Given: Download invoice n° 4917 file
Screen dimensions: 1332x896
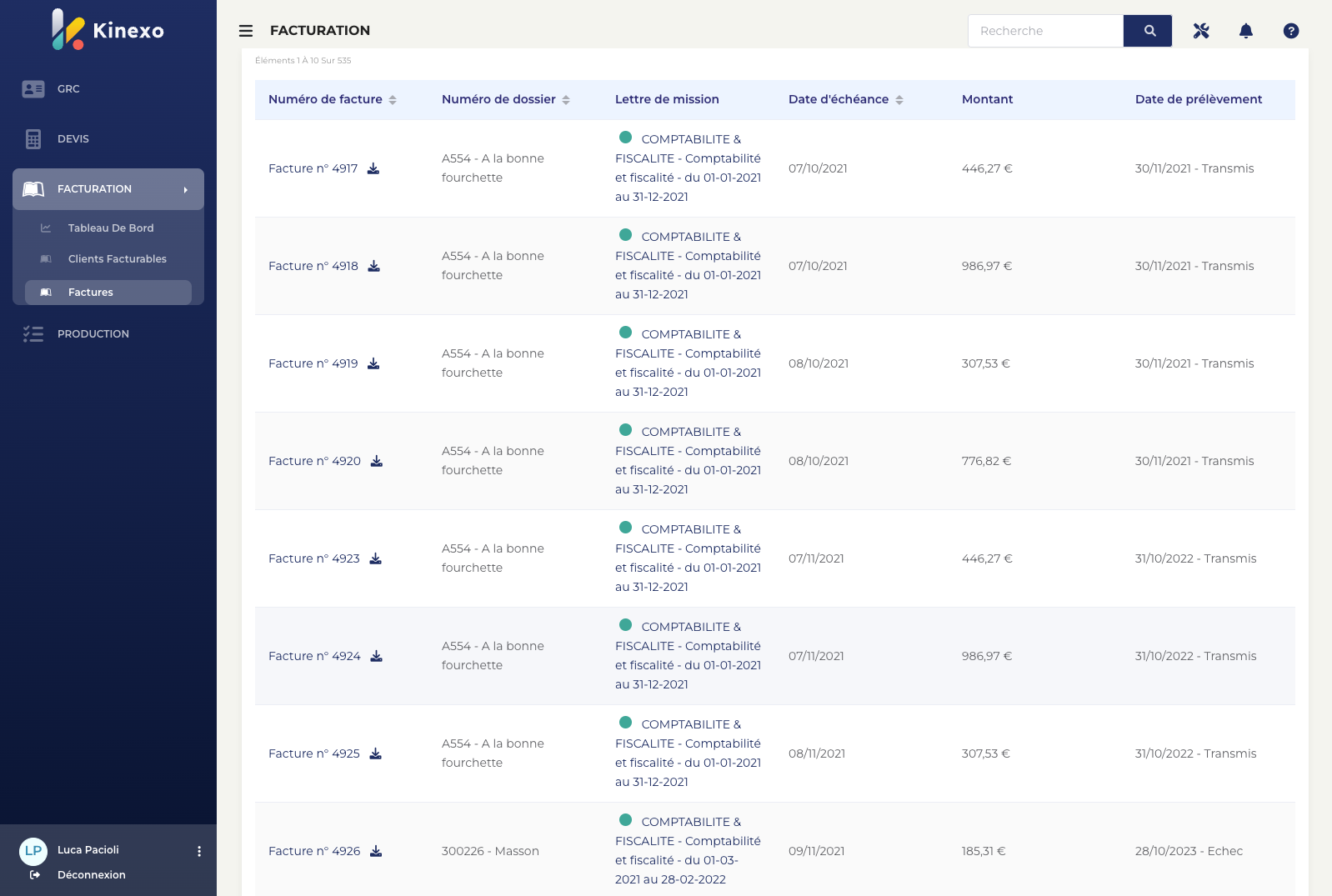Looking at the screenshot, I should (x=373, y=168).
